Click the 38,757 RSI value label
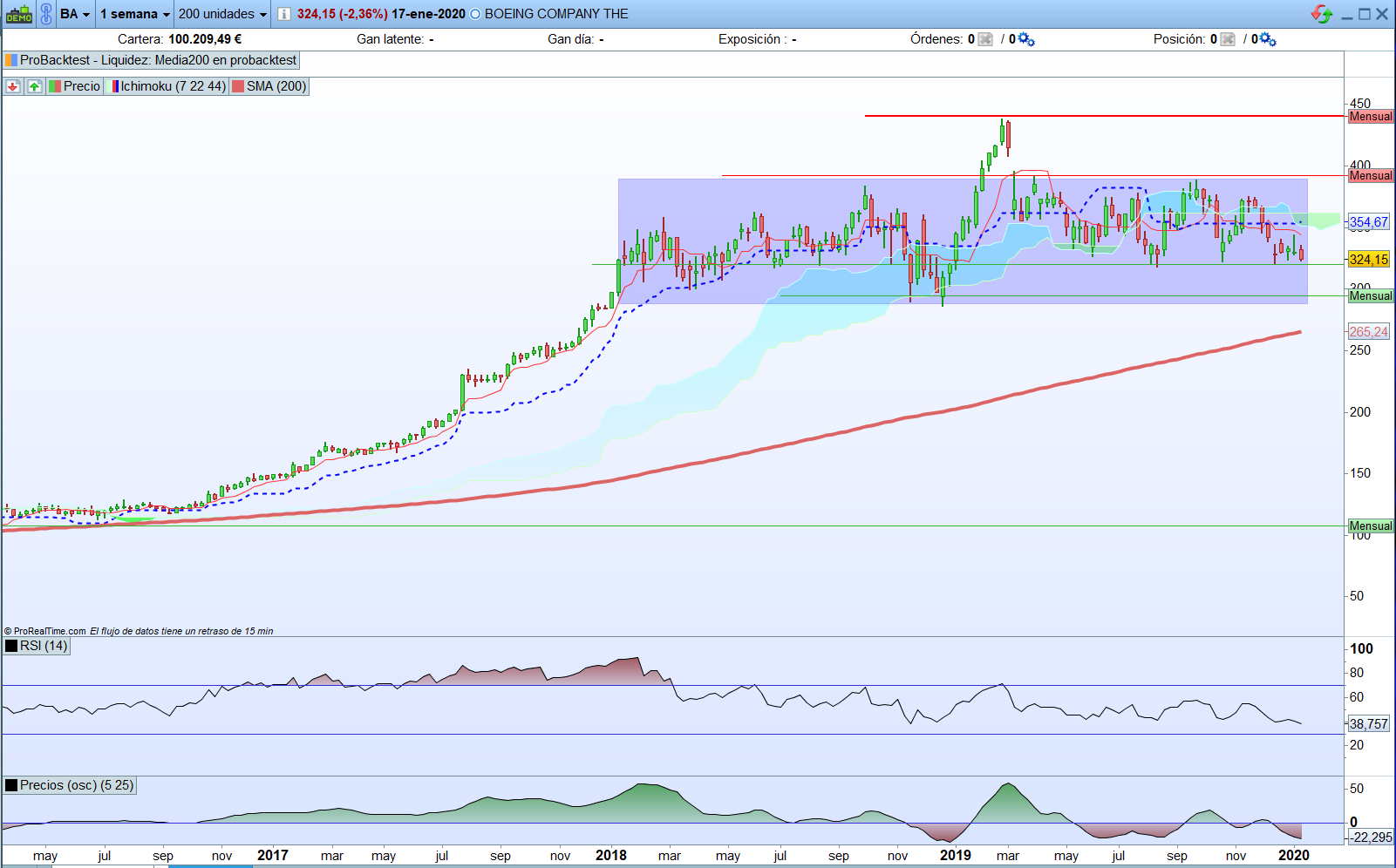1396x868 pixels. coord(1369,724)
